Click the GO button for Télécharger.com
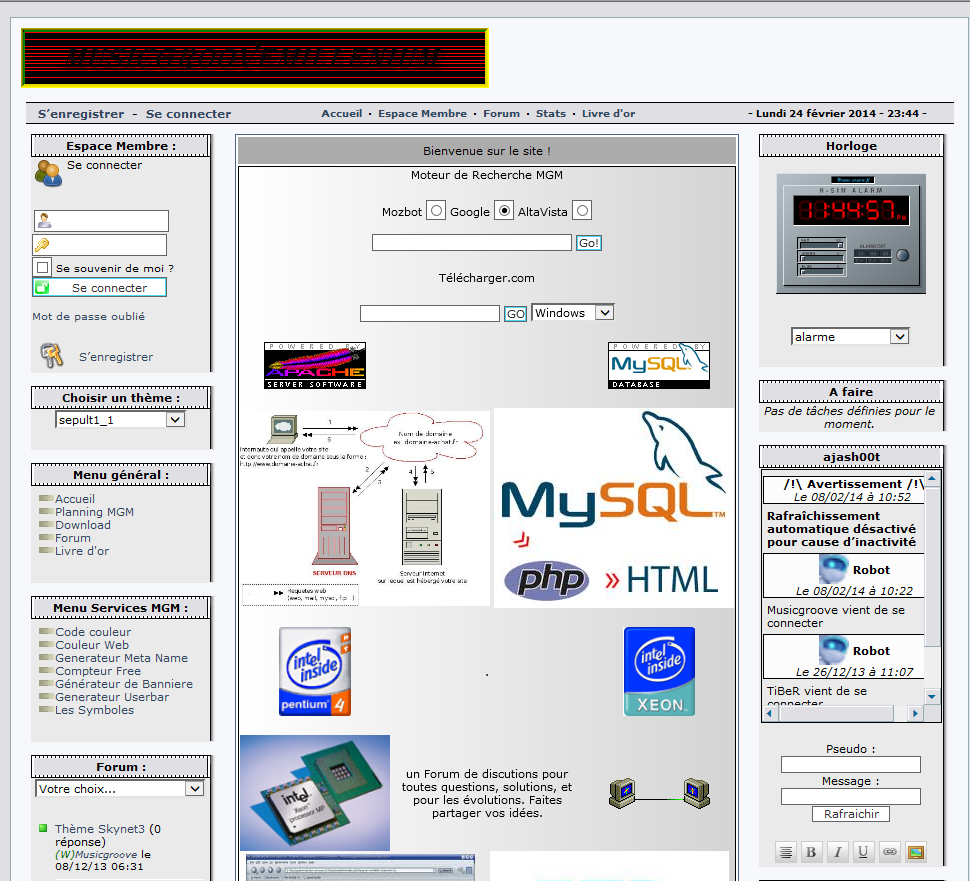Image resolution: width=970 pixels, height=881 pixels. coord(515,314)
